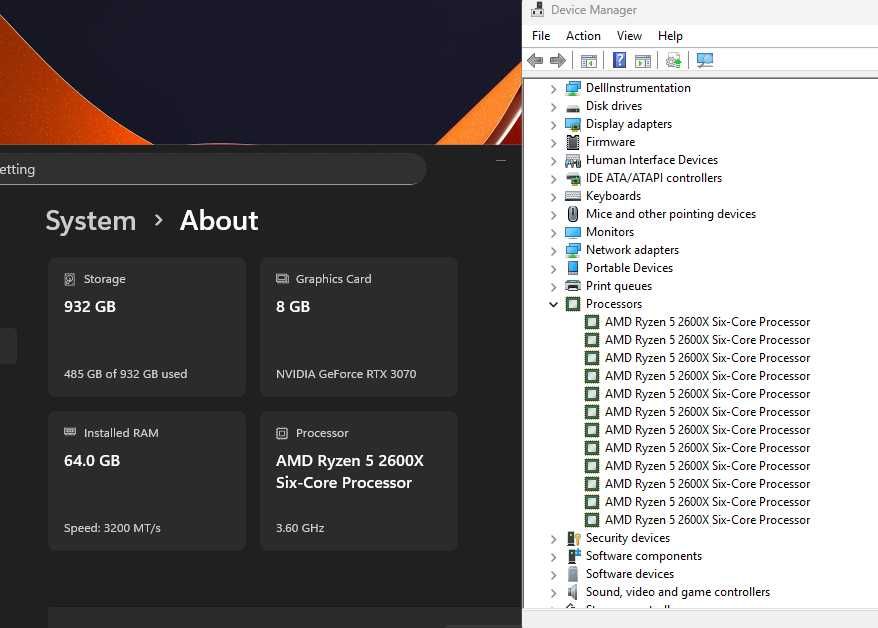Click the Show/Hide console tree toolbar icon
The height and width of the screenshot is (628, 878).
pyautogui.click(x=589, y=61)
